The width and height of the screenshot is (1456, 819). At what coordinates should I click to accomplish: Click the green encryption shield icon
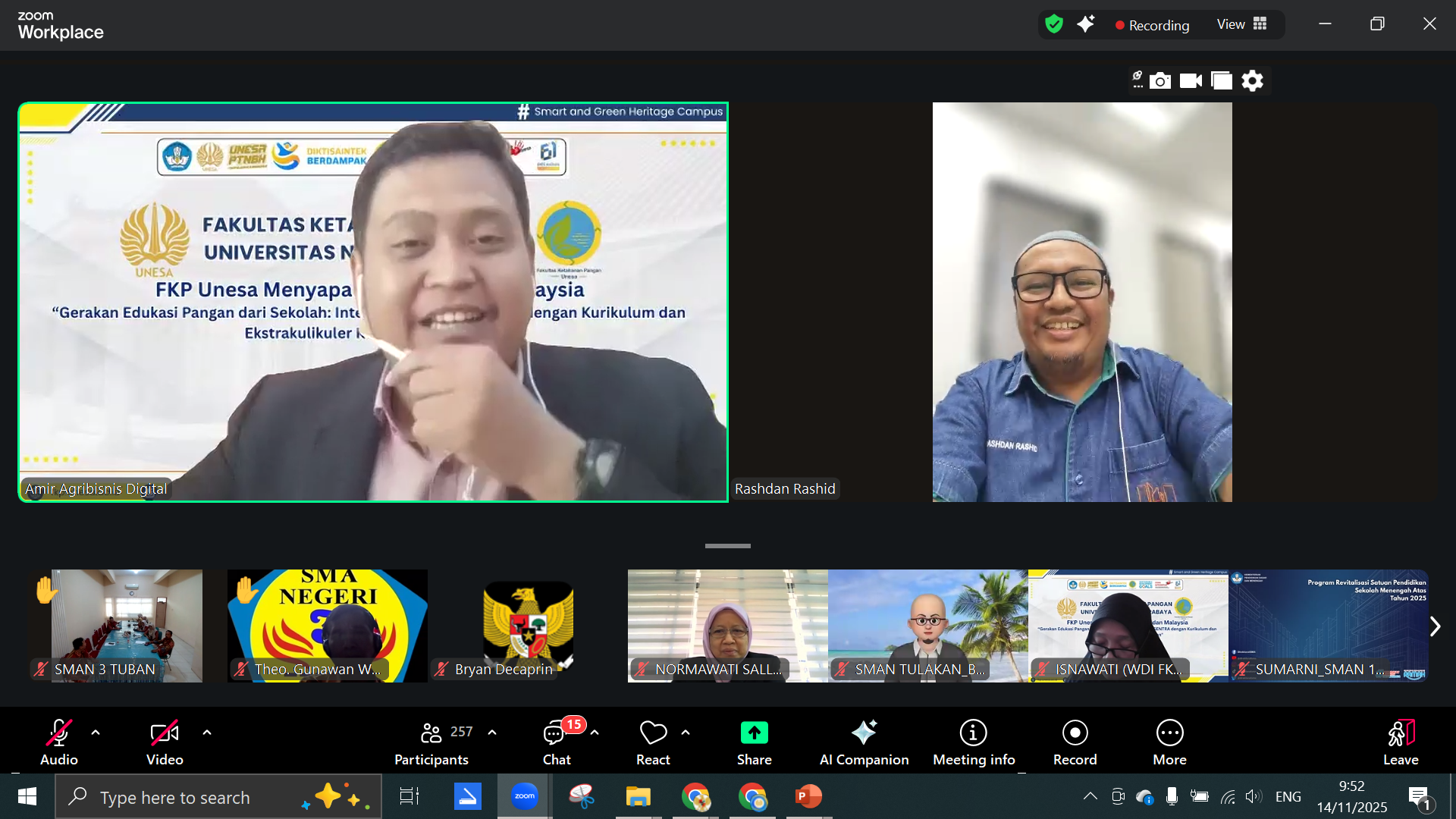point(1054,24)
